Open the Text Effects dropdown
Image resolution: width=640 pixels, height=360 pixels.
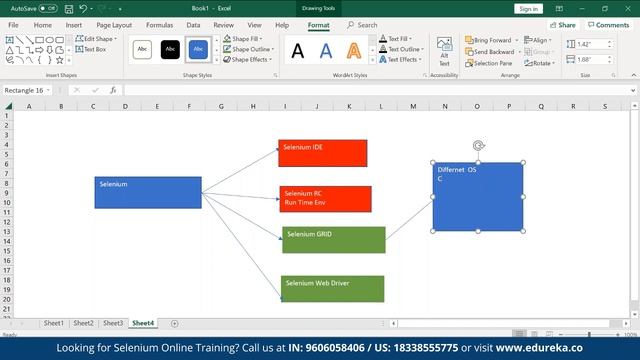[400, 60]
